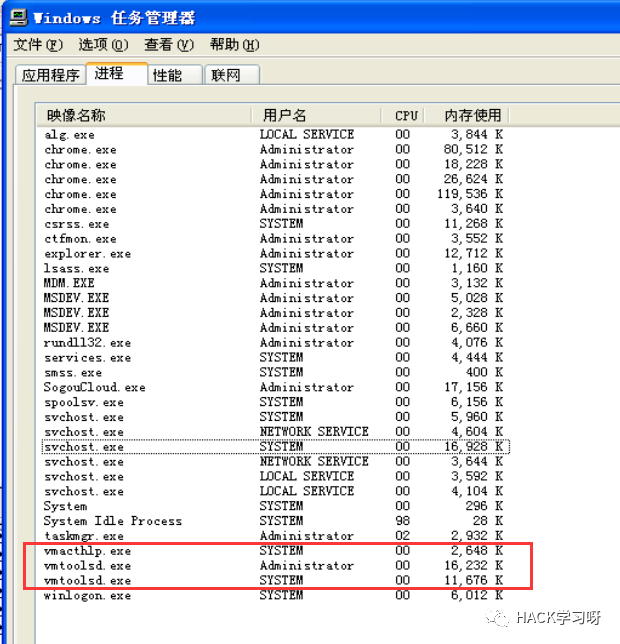Select chrome.exe using 80,512 K
Screen dimensions: 620x644
(x=275, y=149)
